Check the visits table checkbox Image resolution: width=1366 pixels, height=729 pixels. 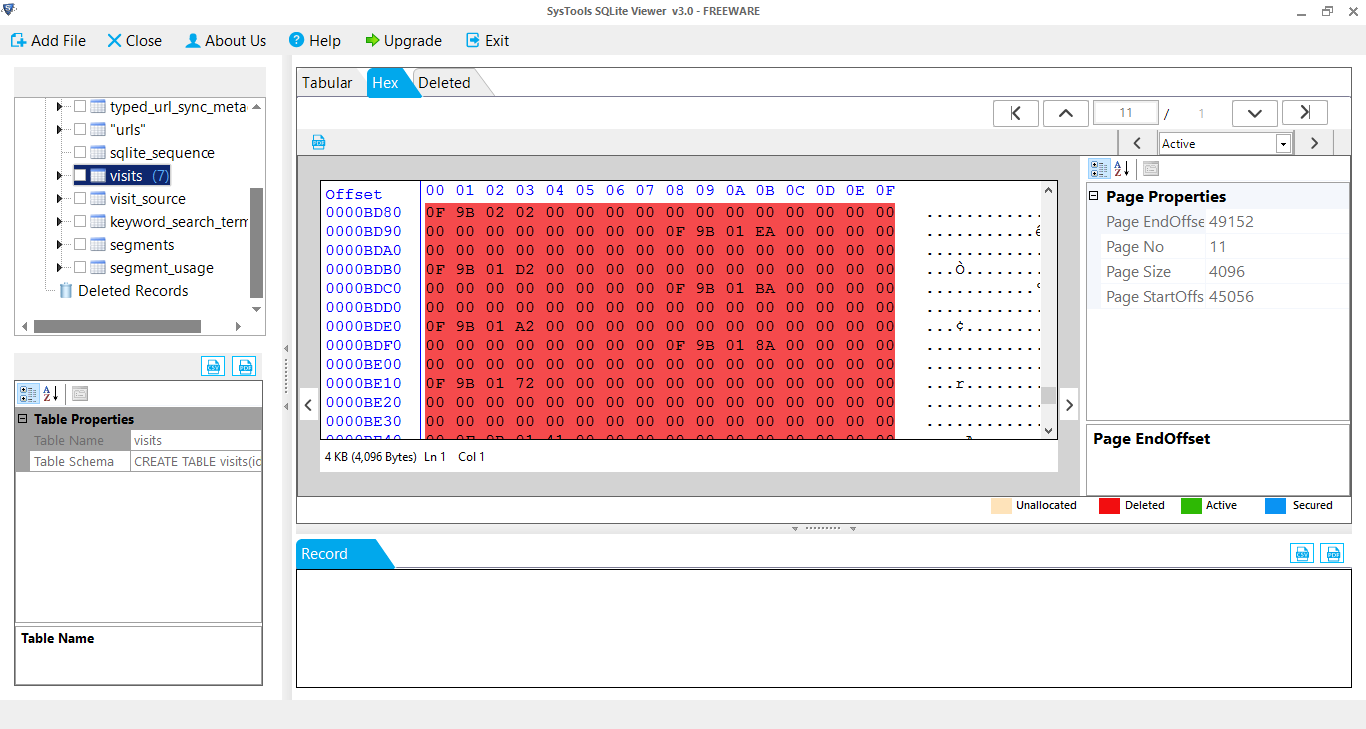(80, 176)
